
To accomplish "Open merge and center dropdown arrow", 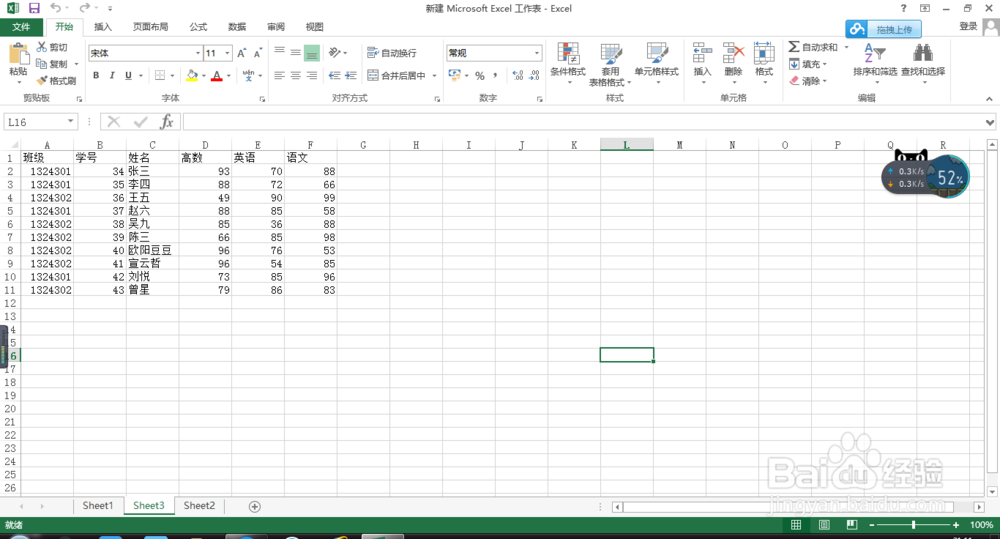I will 434,75.
